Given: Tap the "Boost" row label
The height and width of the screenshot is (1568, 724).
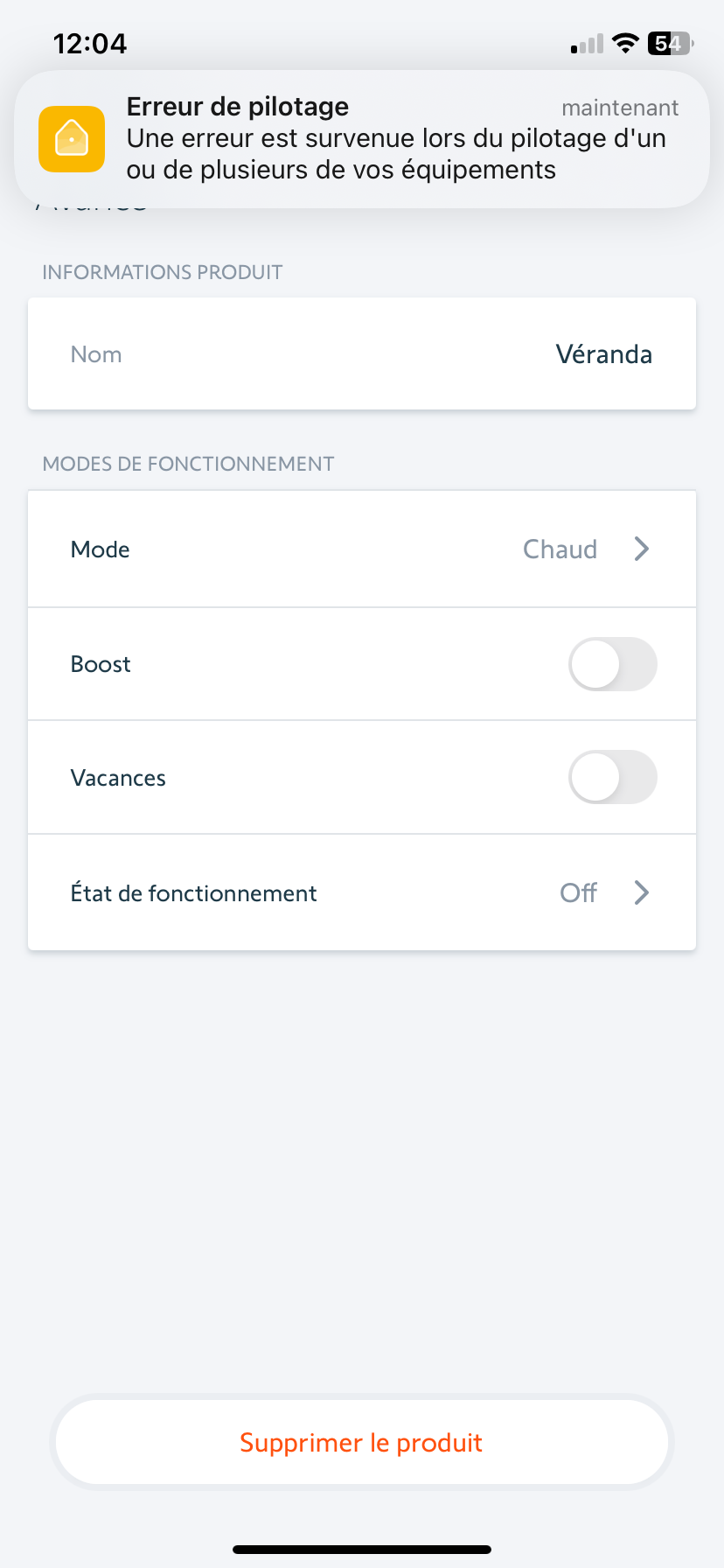Looking at the screenshot, I should [101, 664].
